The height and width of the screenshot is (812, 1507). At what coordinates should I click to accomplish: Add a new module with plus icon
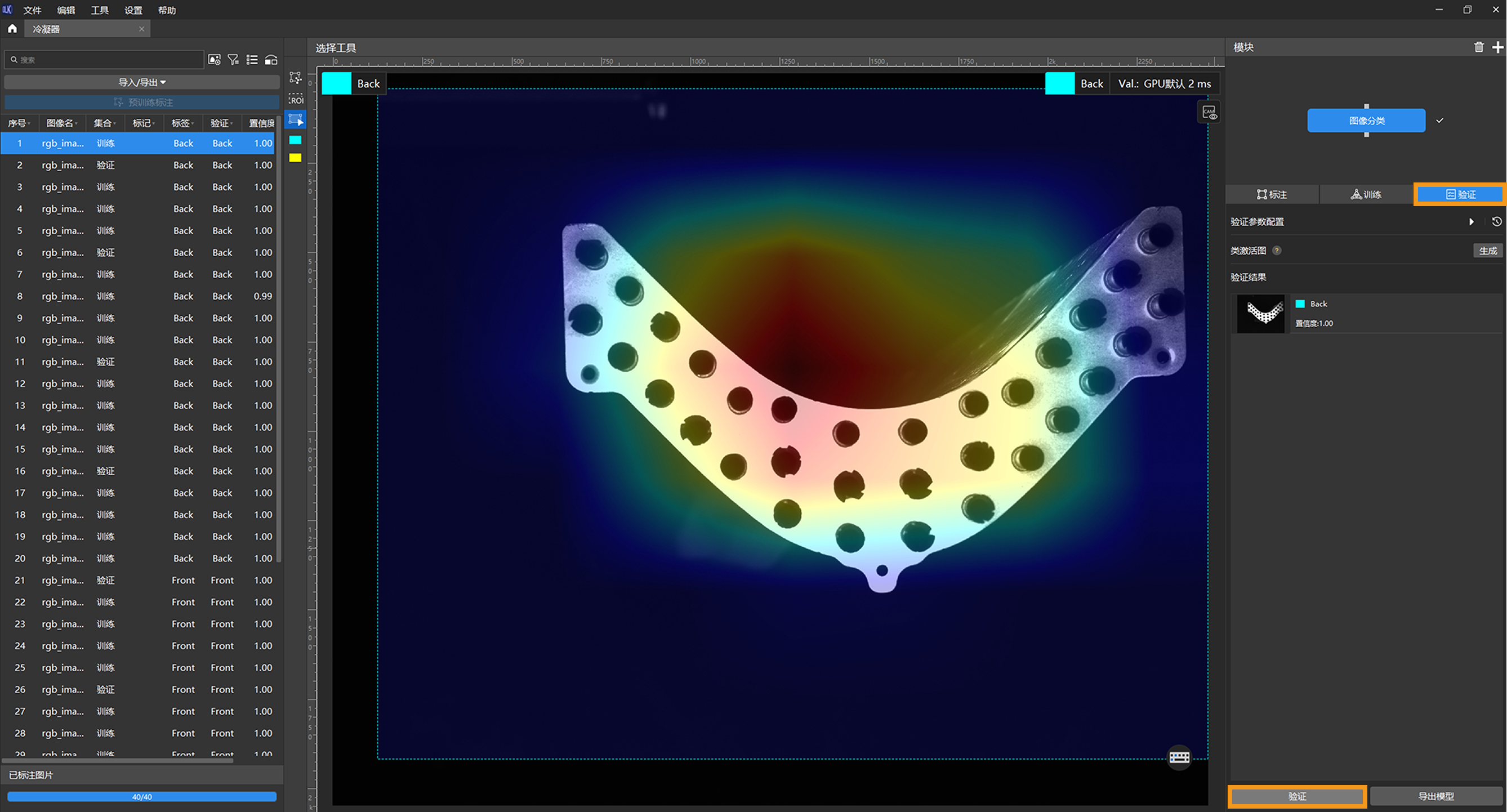1497,47
